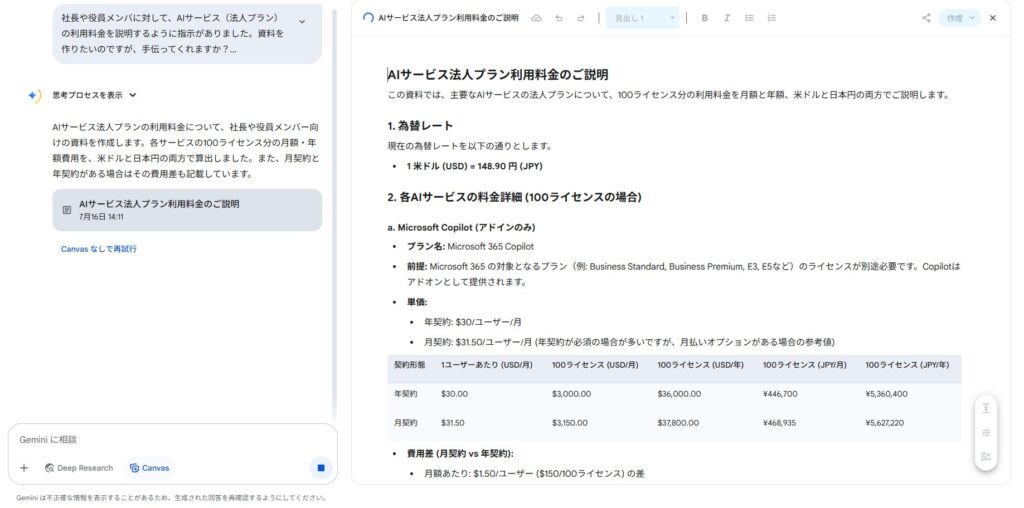Click the 年契約: $30/ユーザー/月 bullet
This screenshot has width=1024, height=508.
point(473,322)
